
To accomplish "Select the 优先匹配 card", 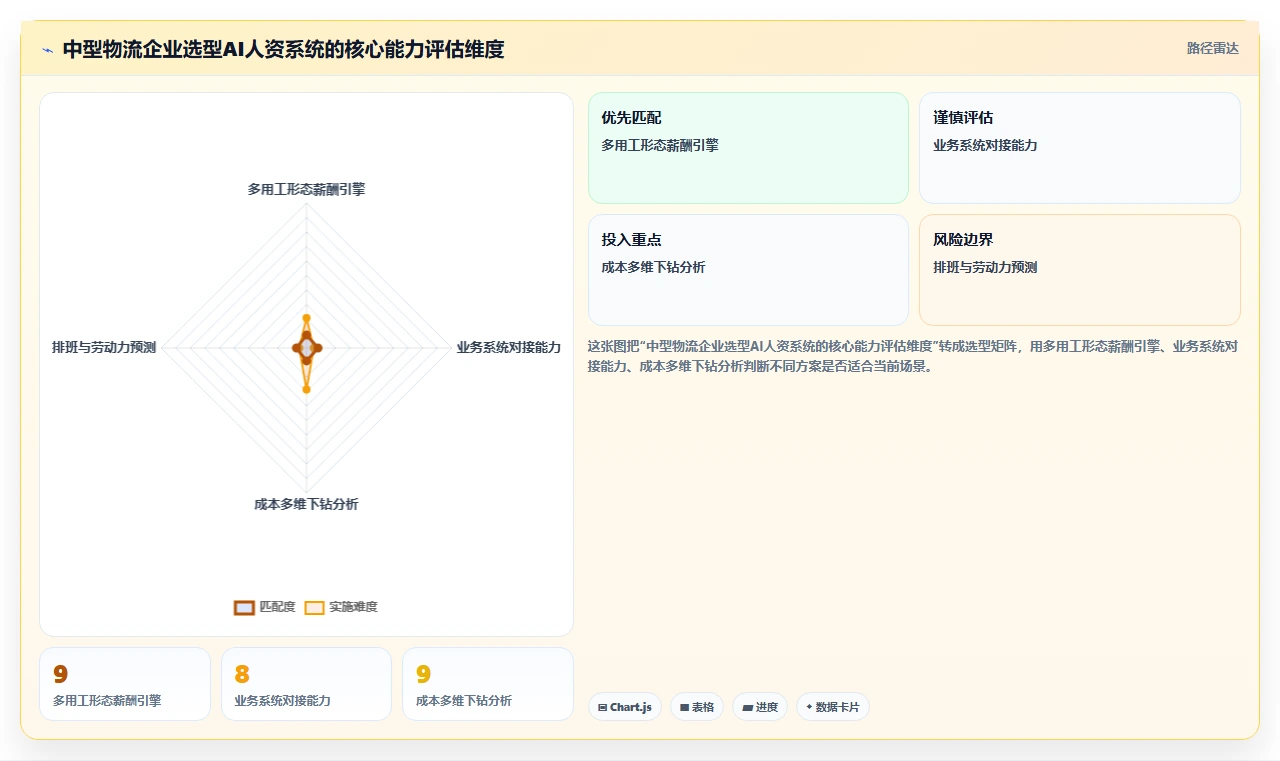I will pos(748,148).
